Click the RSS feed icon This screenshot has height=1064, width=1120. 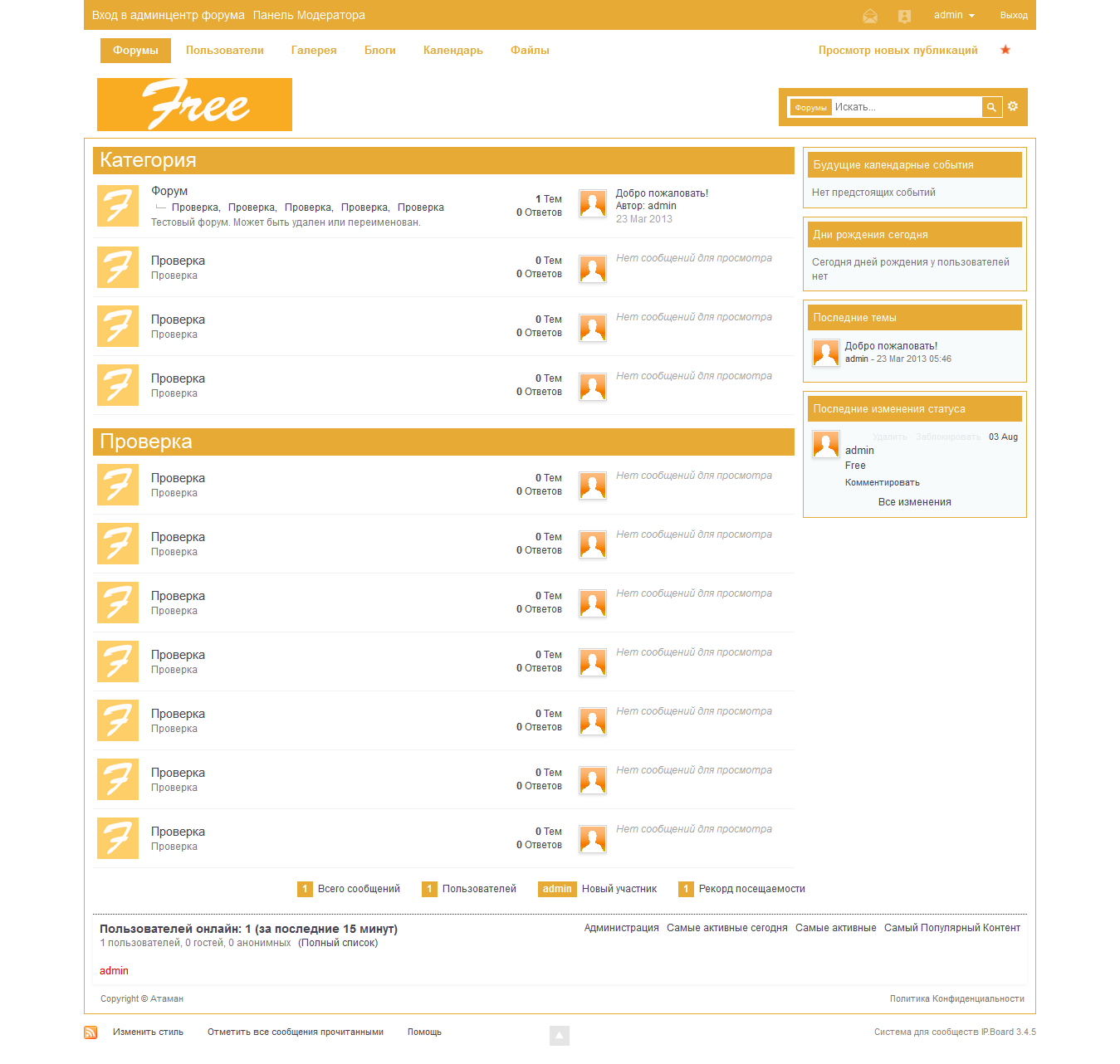tap(90, 1032)
